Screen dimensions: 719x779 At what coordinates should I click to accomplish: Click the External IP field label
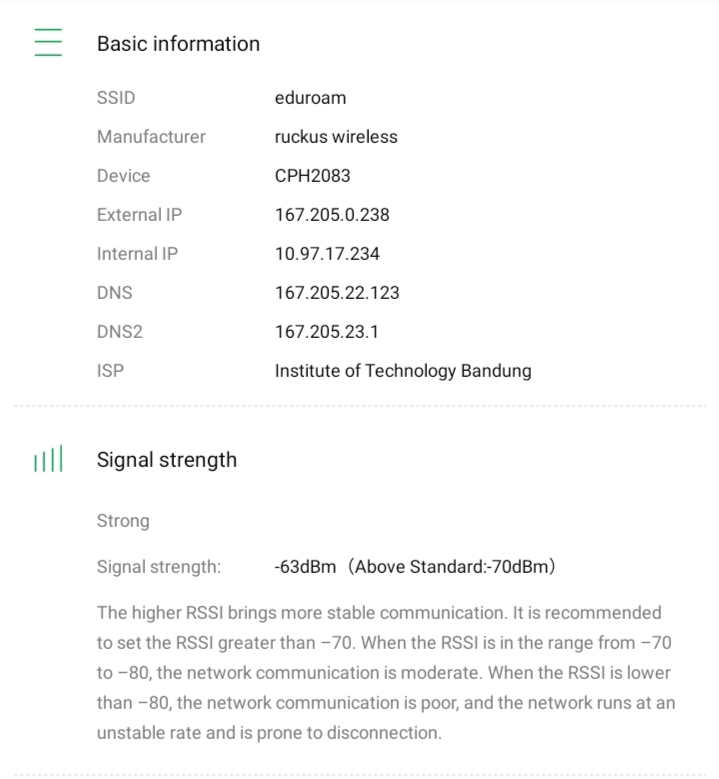click(139, 215)
